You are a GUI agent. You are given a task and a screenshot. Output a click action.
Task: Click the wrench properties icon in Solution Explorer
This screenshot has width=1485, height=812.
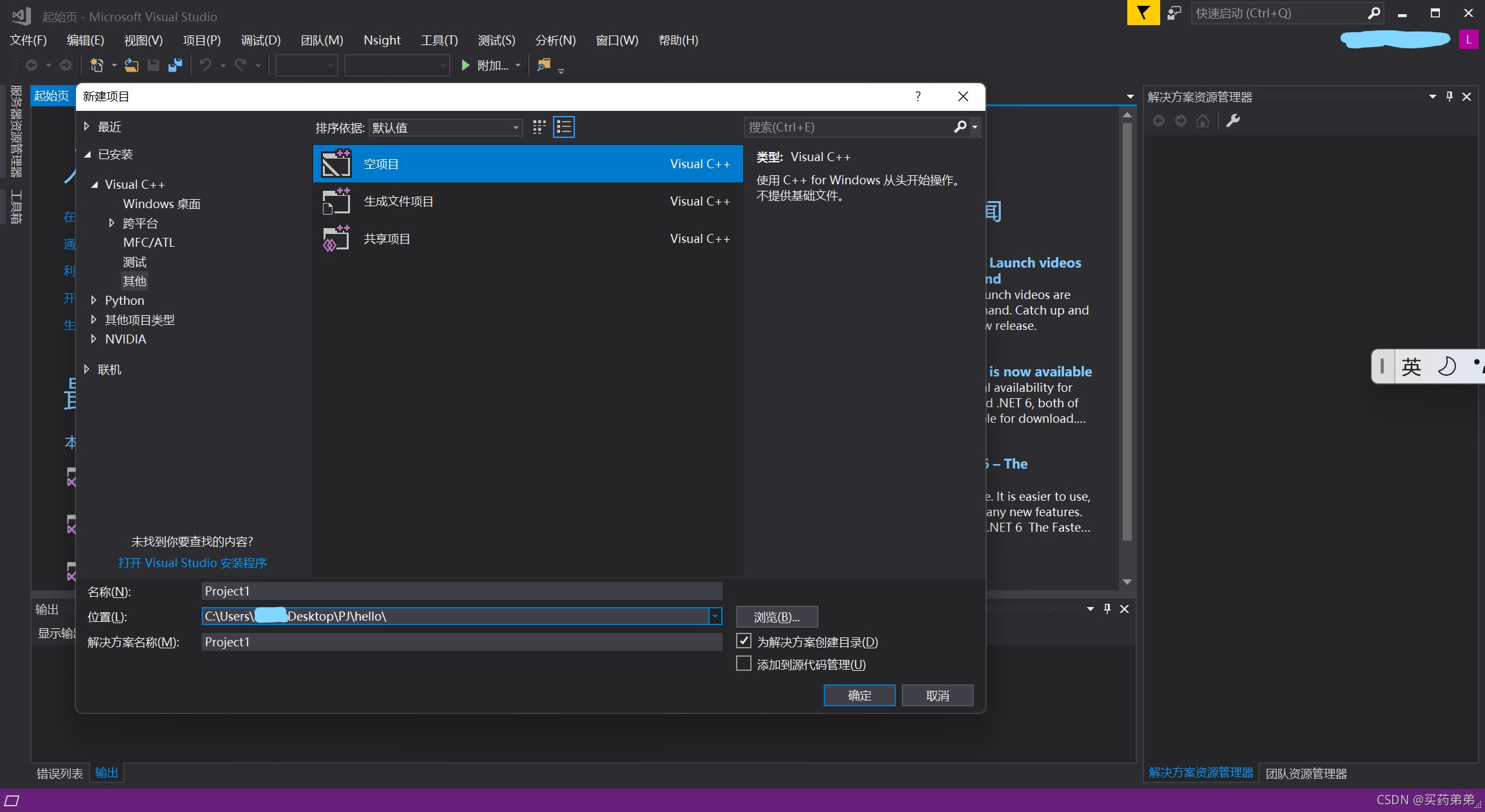click(1233, 121)
